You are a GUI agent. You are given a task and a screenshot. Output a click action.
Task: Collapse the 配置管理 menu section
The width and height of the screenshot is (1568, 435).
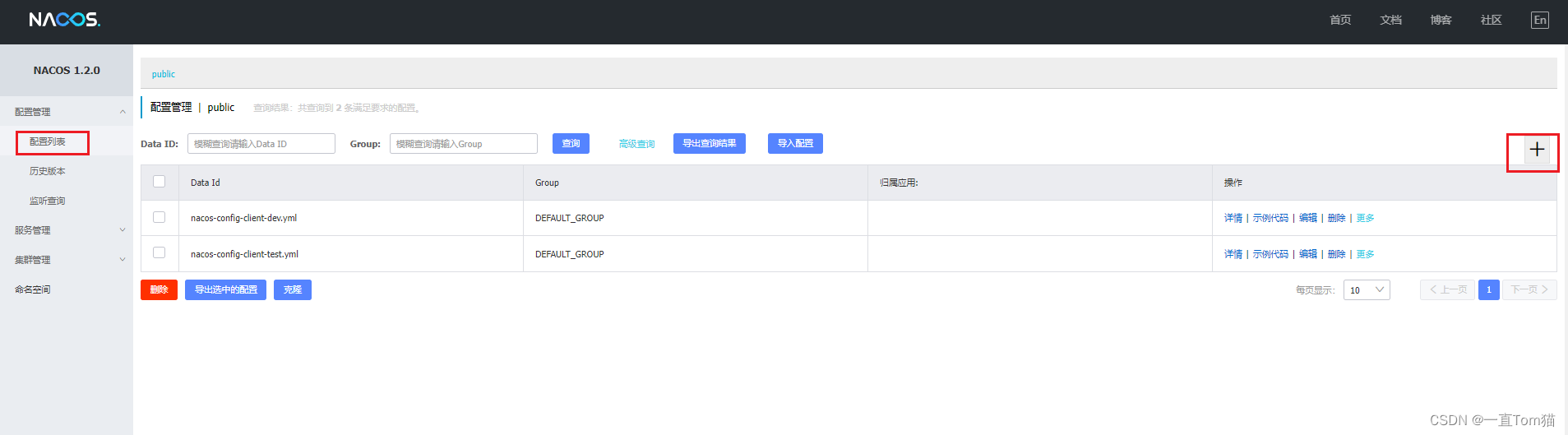(x=67, y=112)
